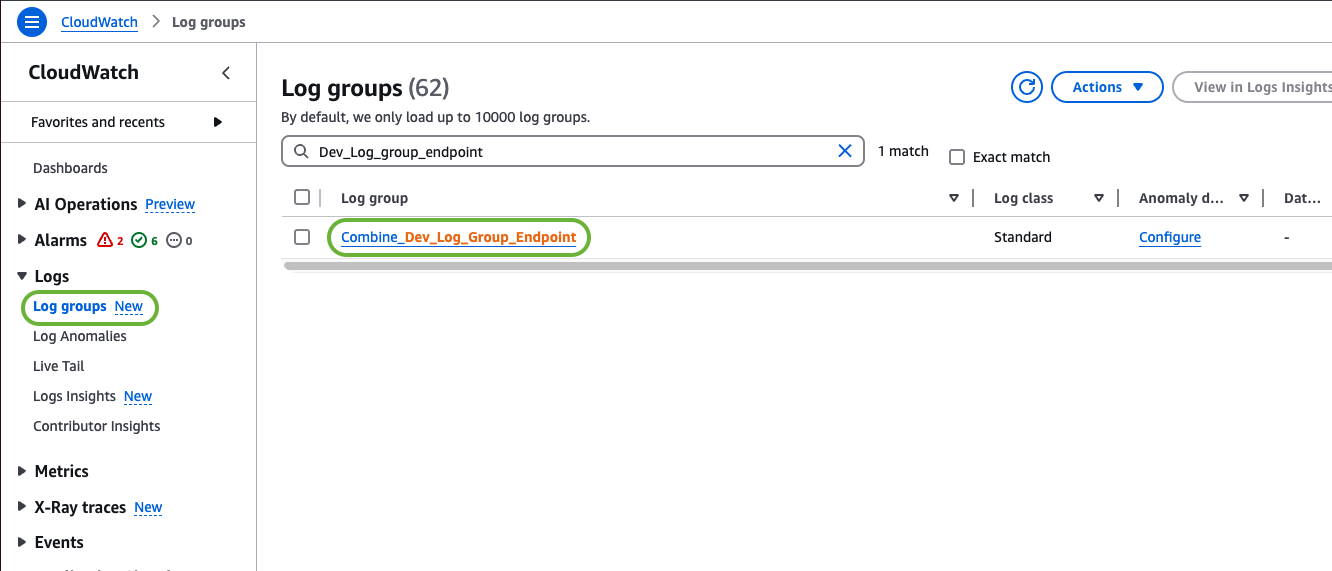Click the AI Operations Preview link

click(x=170, y=204)
